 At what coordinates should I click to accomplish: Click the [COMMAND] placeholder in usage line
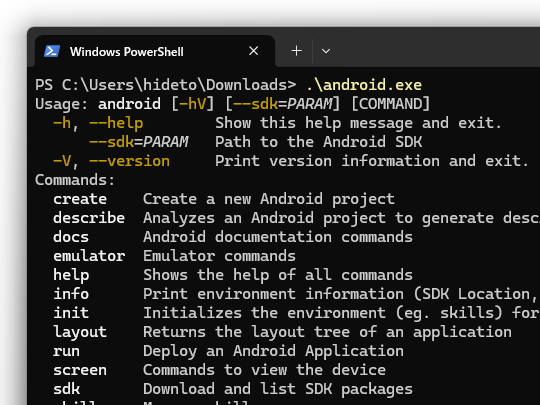pyautogui.click(x=391, y=104)
